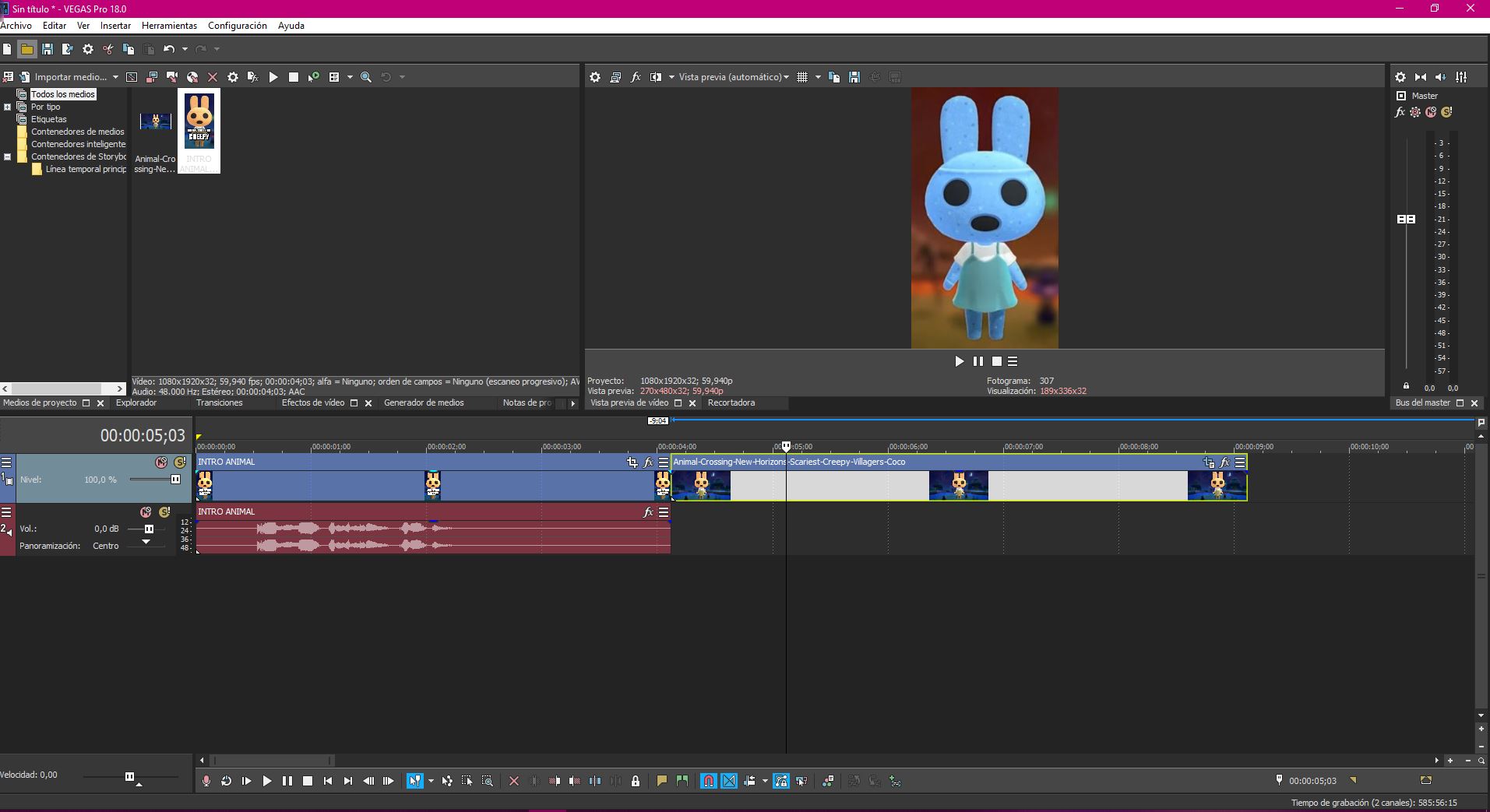Image resolution: width=1490 pixels, height=812 pixels.
Task: Start media preview in project media toolbar
Action: (273, 77)
